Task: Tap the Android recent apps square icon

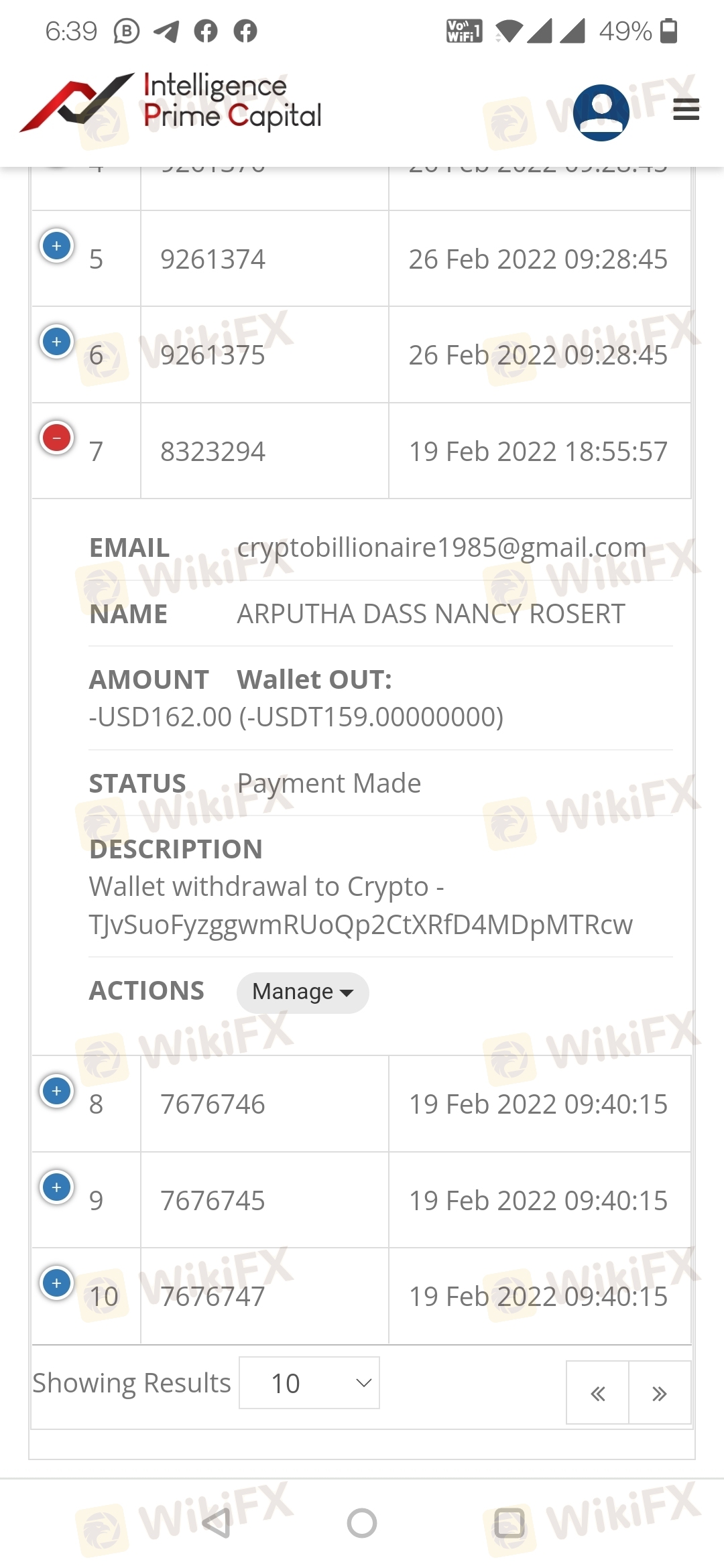Action: click(x=509, y=1522)
